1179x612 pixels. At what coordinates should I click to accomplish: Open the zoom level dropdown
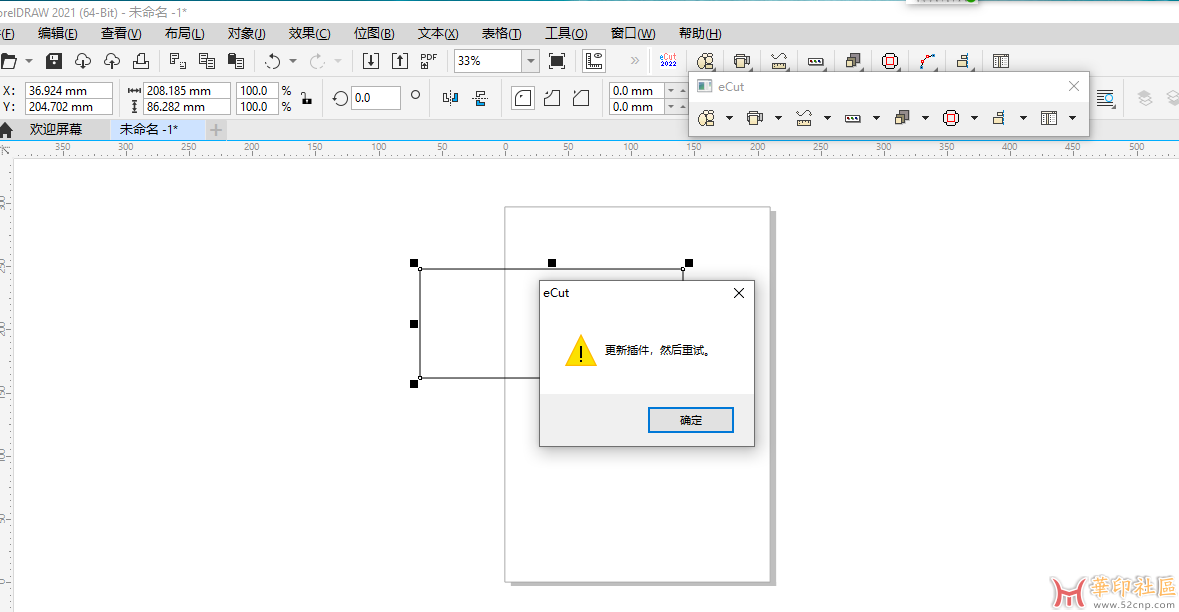(x=531, y=61)
